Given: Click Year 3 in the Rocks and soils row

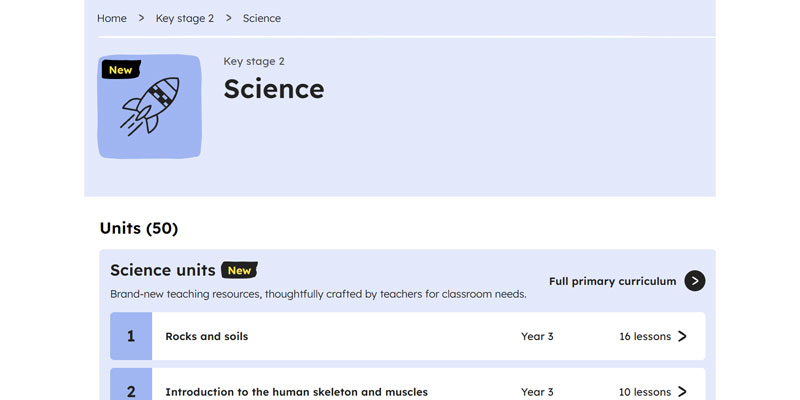Looking at the screenshot, I should point(537,336).
